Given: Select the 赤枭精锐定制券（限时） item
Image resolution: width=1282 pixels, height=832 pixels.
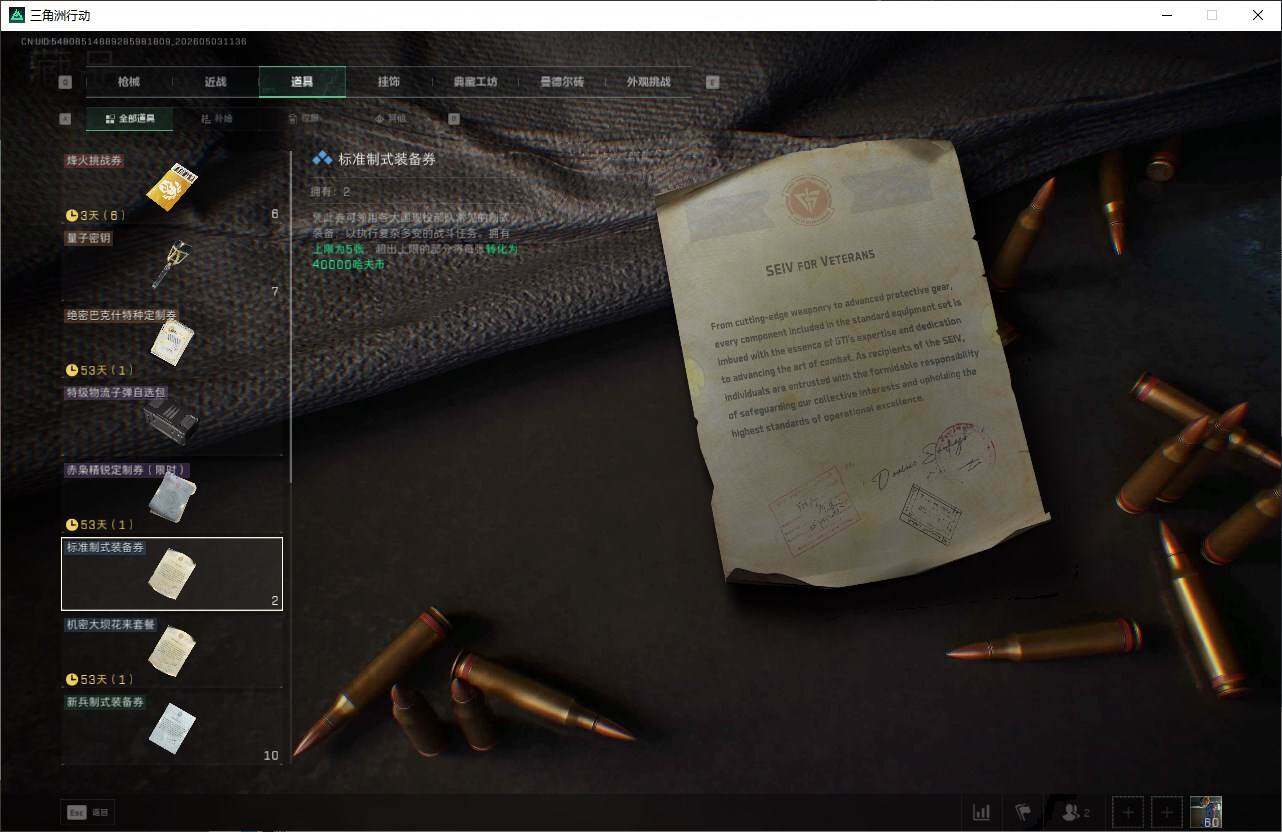Looking at the screenshot, I should point(172,497).
